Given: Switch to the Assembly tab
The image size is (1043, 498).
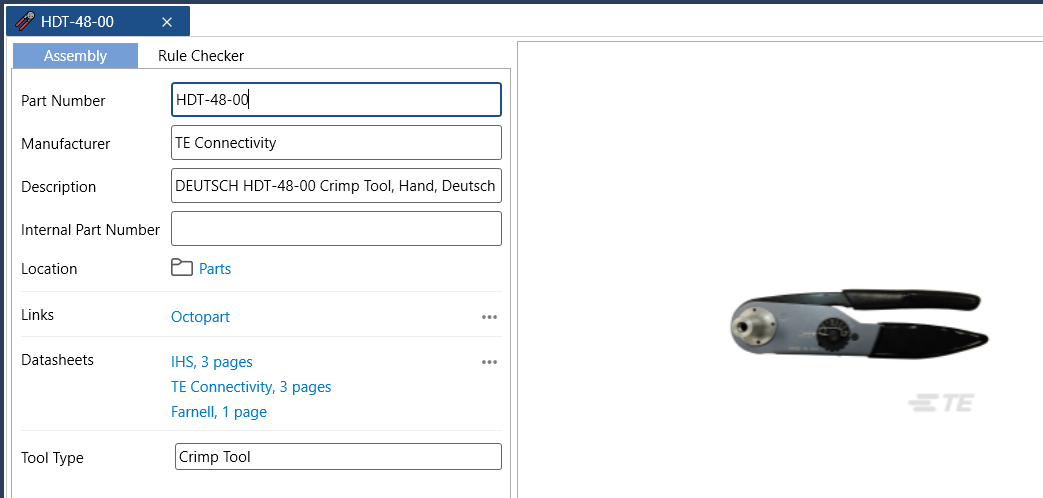Looking at the screenshot, I should coord(75,56).
